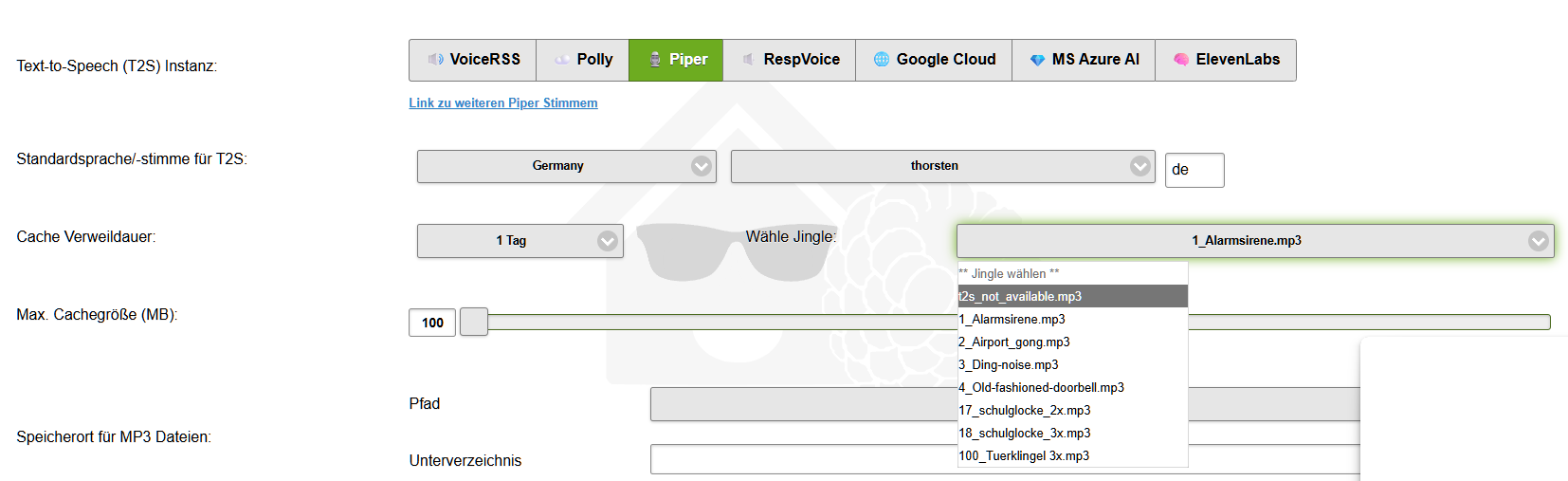Click the language code field containing de
Image resolution: width=1568 pixels, height=481 pixels.
1194,170
